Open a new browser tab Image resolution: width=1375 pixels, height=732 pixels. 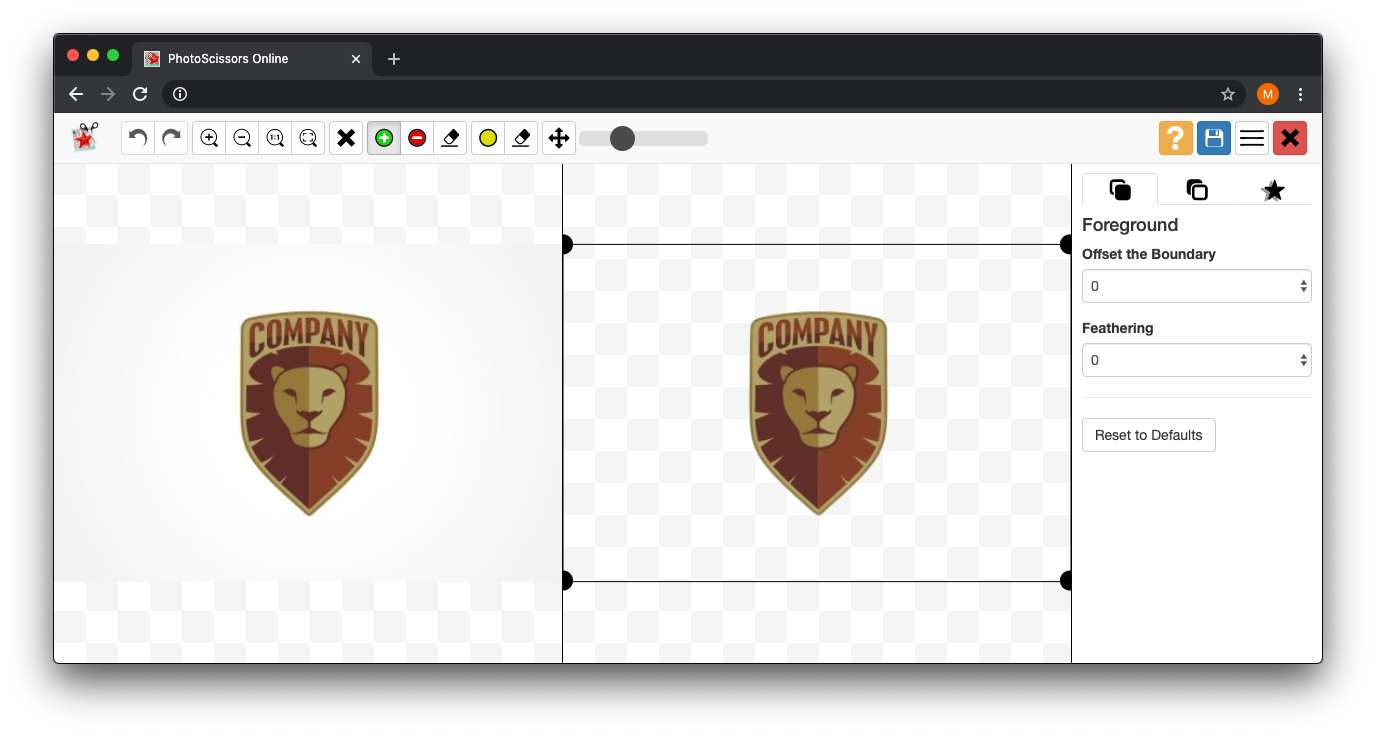394,59
